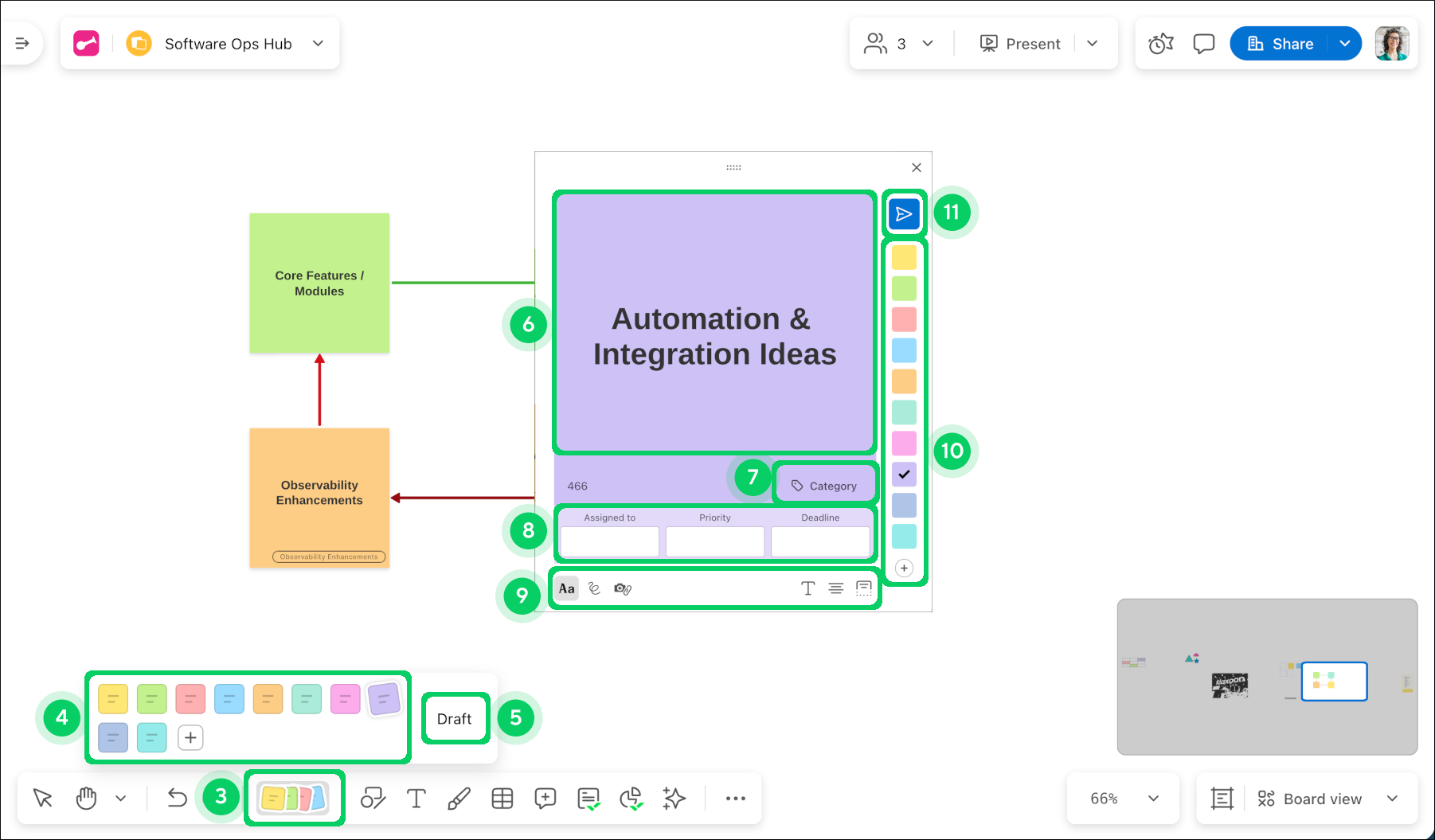
Task: Select the Text tool in bottom toolbar
Action: pyautogui.click(x=416, y=799)
